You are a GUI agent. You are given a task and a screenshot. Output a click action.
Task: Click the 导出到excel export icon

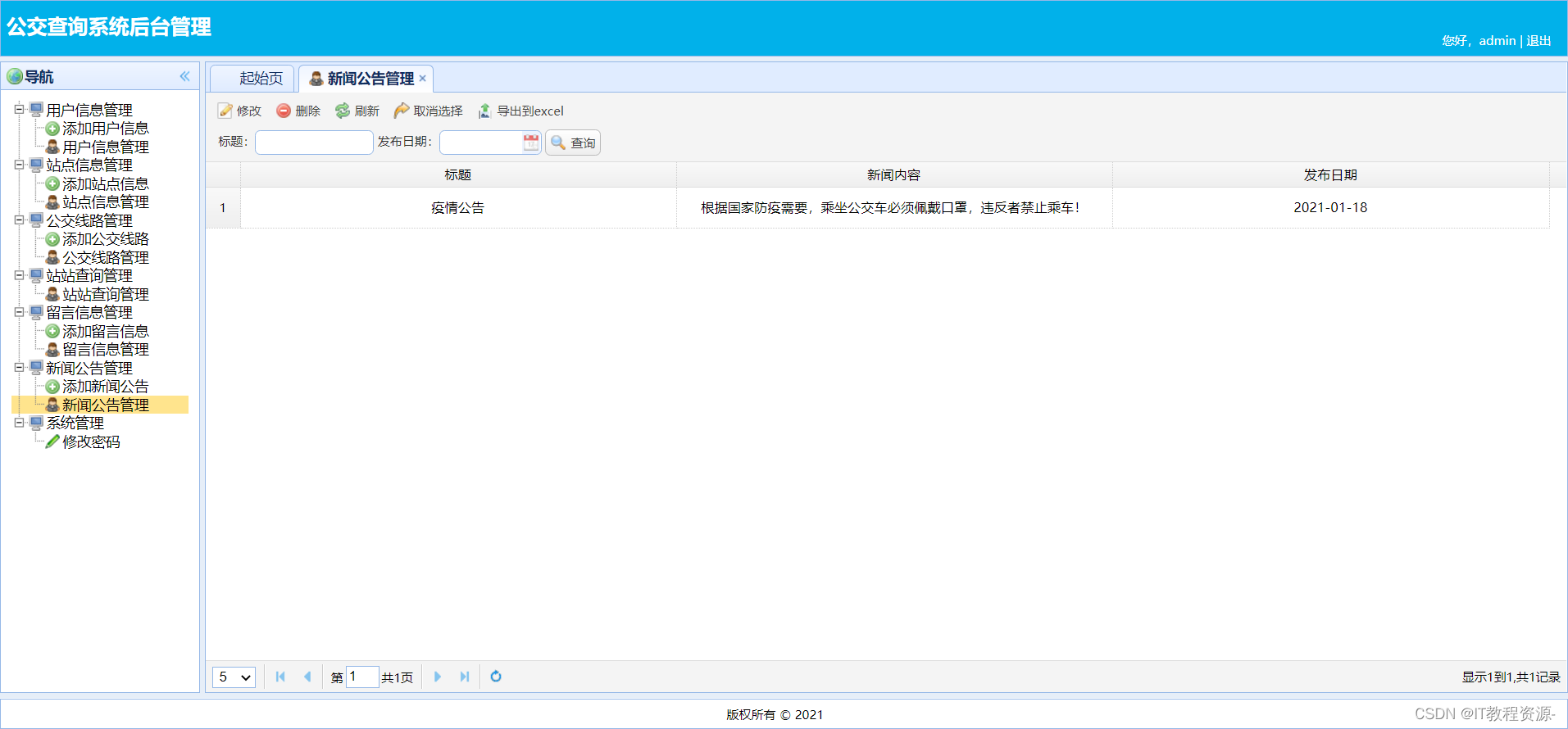(485, 111)
